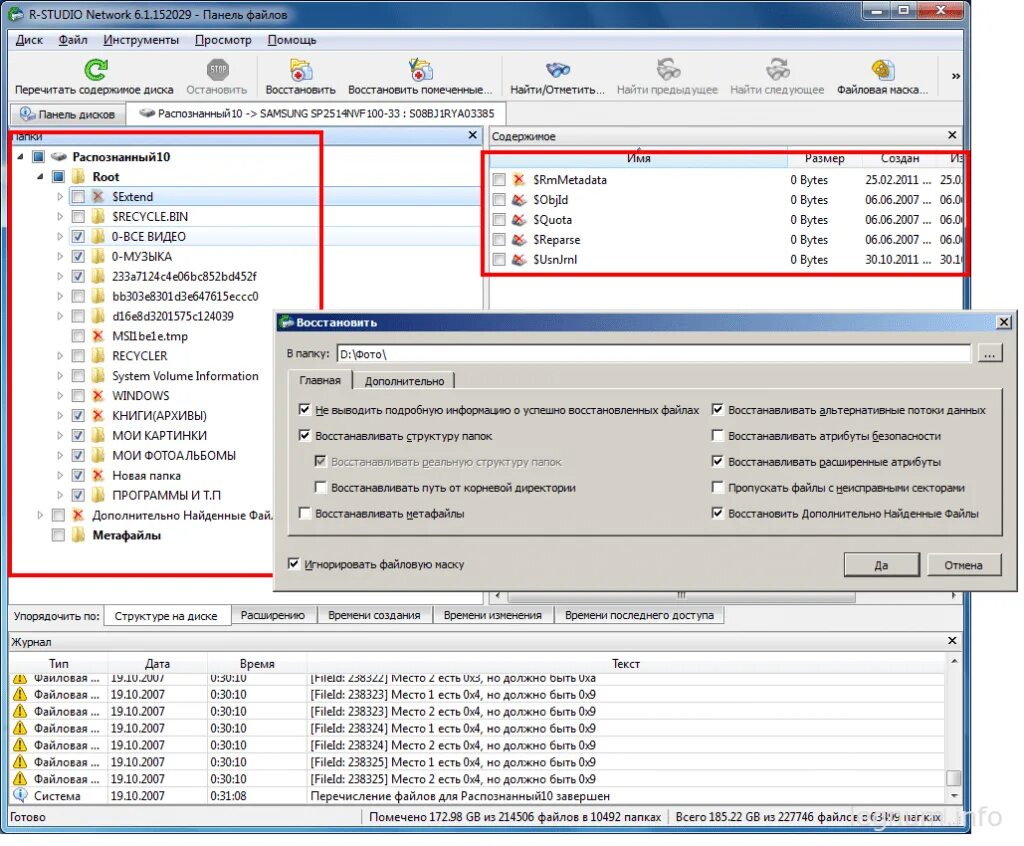Image resolution: width=1024 pixels, height=846 pixels.
Task: Switch to the Дополнительно tab in dialog
Action: [x=404, y=381]
